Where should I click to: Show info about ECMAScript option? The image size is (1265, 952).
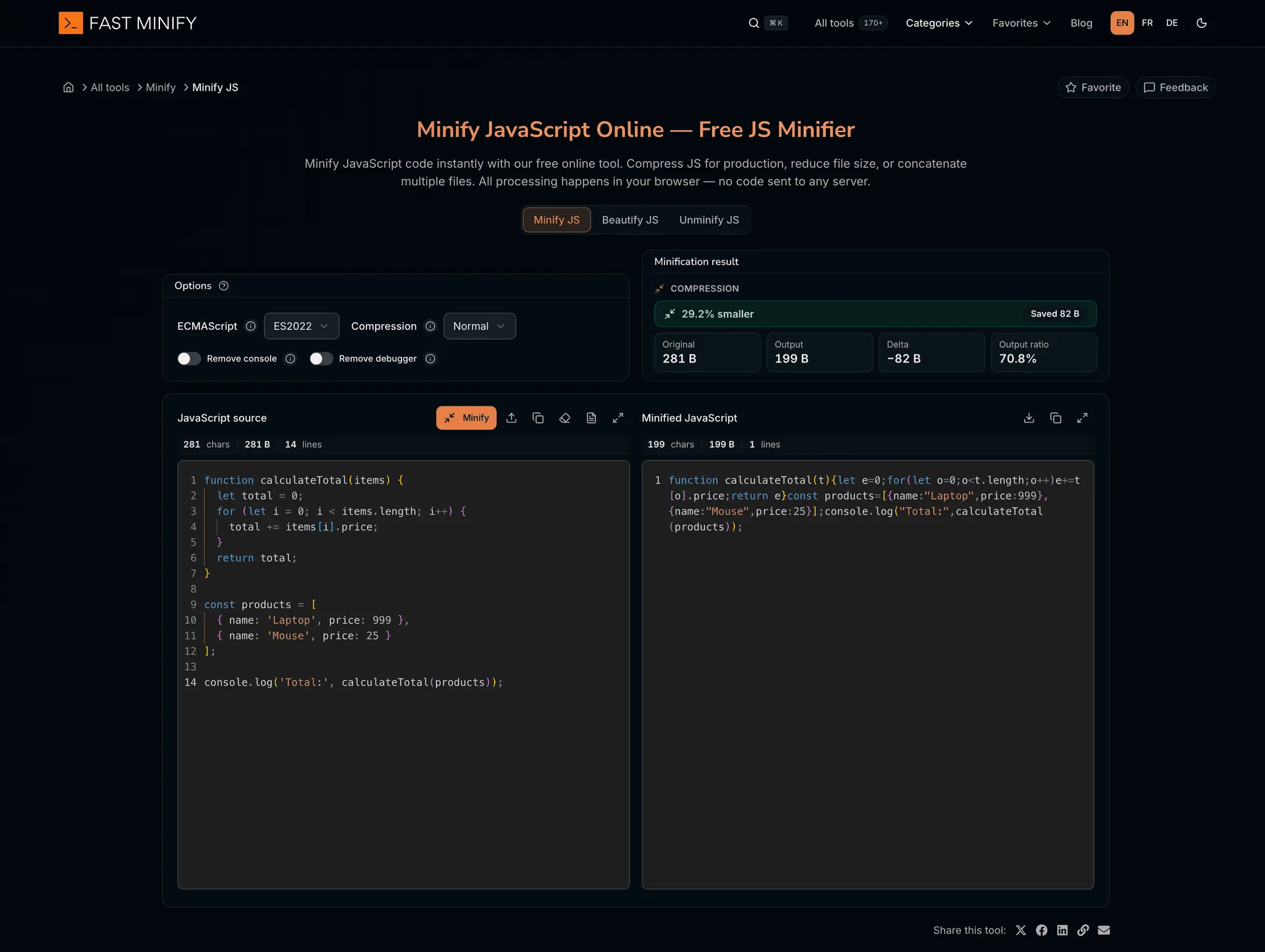pos(251,326)
